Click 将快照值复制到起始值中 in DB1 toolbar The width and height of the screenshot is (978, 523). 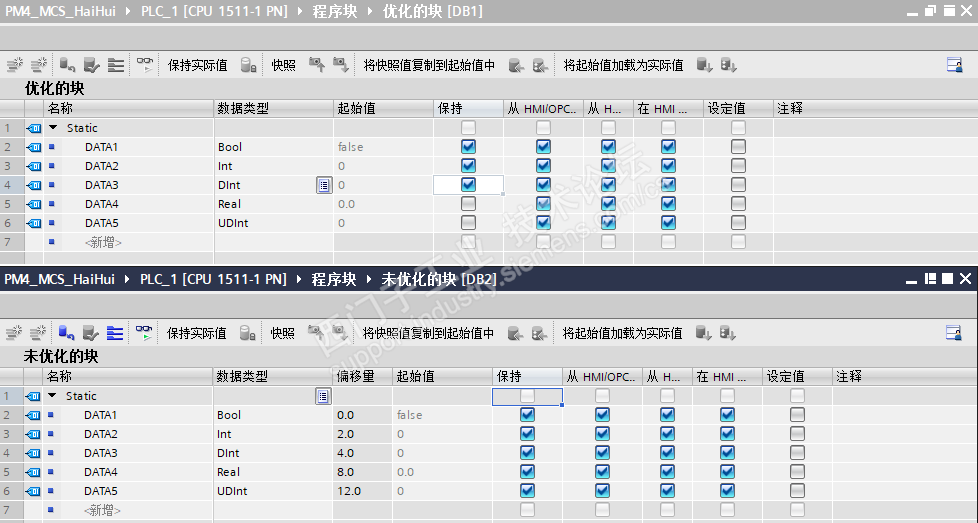tap(429, 65)
